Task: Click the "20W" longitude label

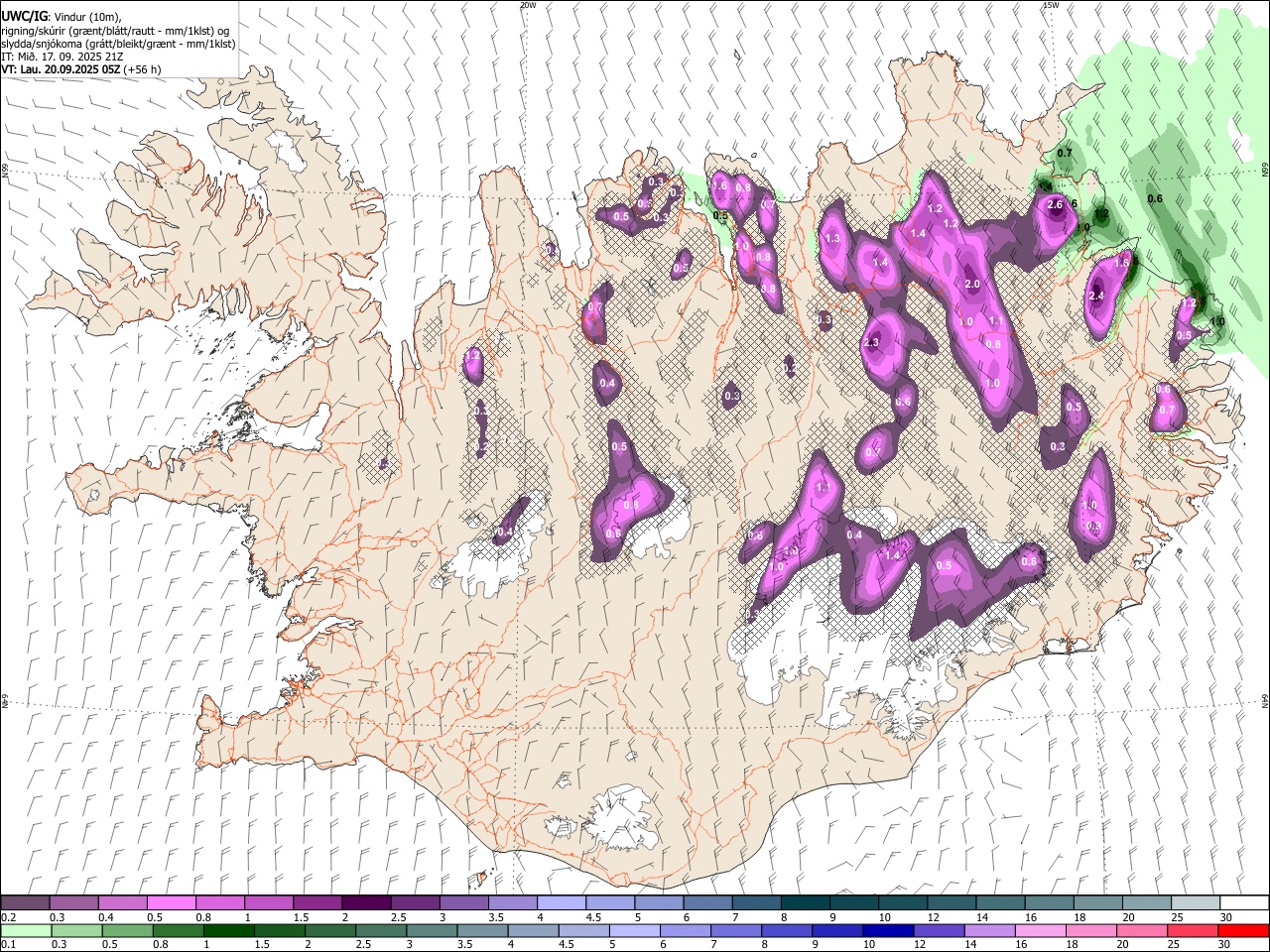Action: pos(528,5)
